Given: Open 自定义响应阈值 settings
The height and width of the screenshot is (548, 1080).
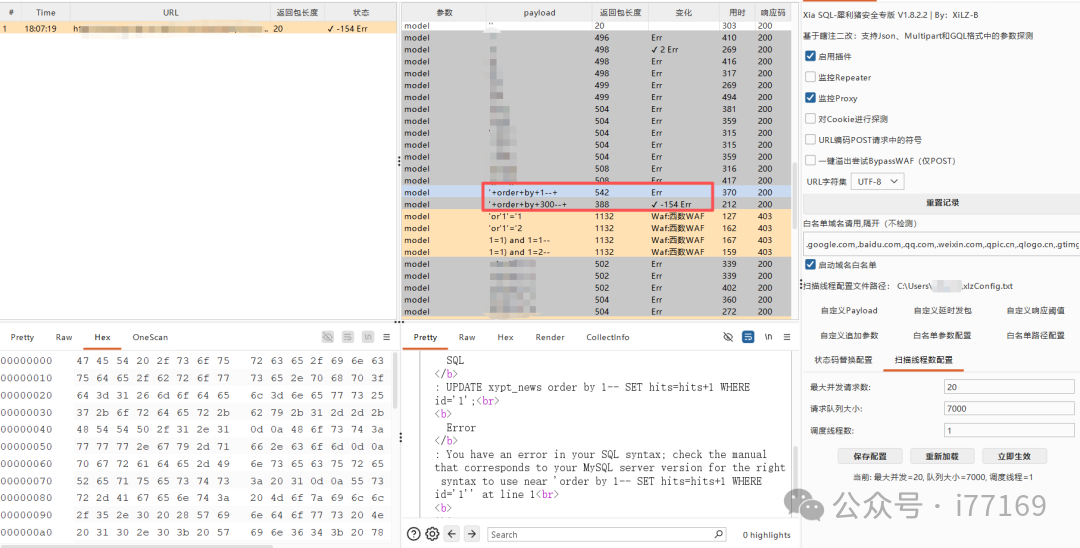Looking at the screenshot, I should [1035, 310].
